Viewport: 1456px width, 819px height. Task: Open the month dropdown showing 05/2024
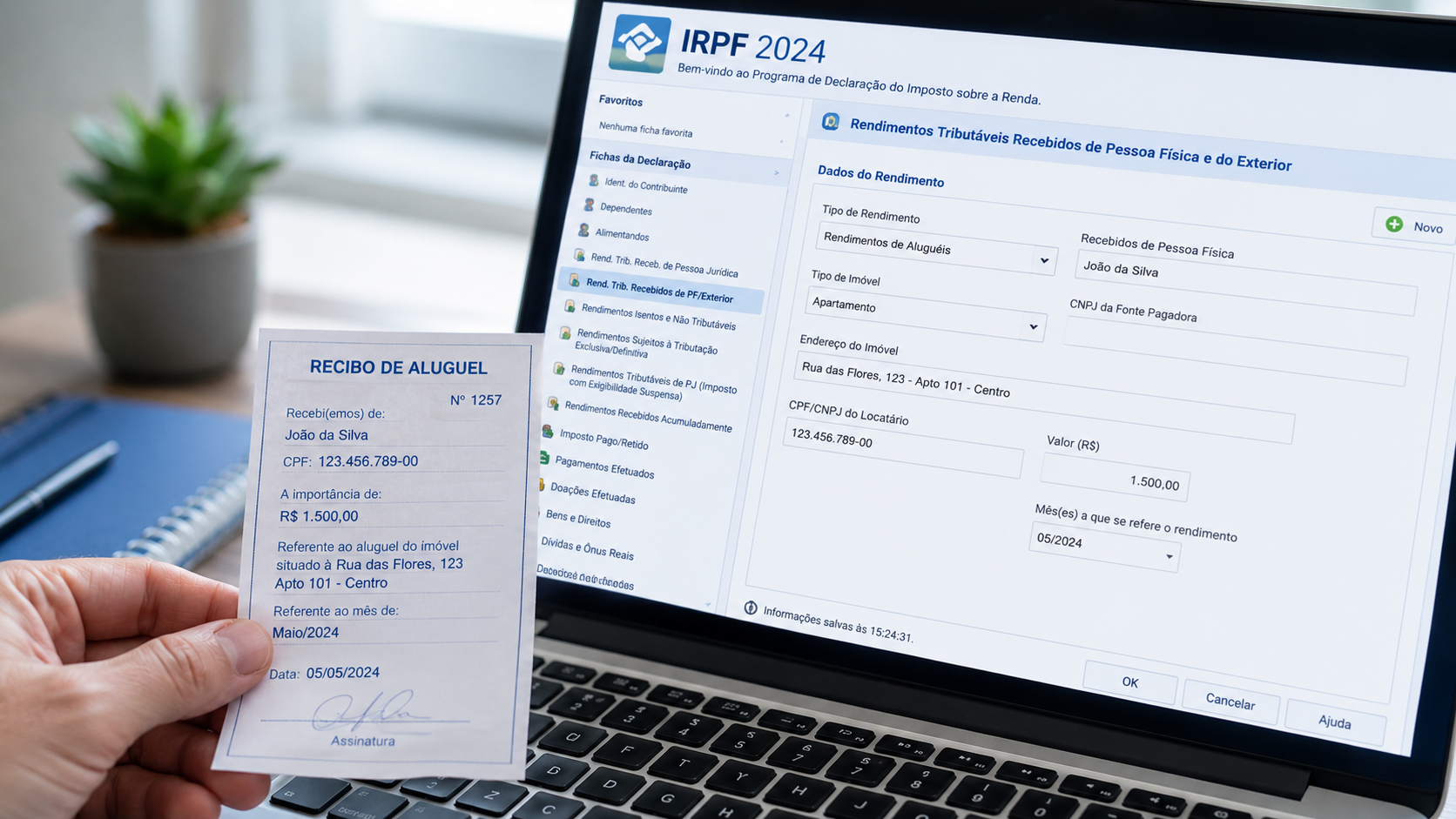coord(1169,557)
